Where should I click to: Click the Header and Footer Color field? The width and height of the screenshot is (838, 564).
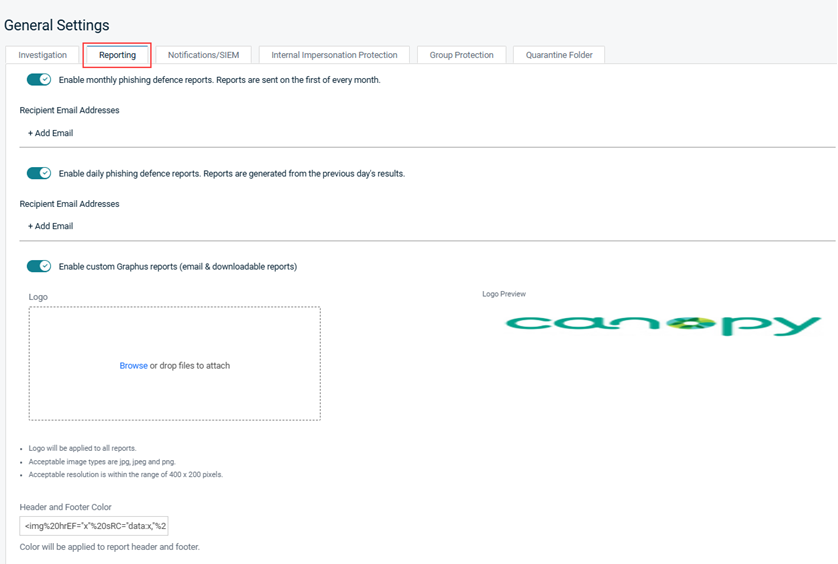tap(94, 526)
